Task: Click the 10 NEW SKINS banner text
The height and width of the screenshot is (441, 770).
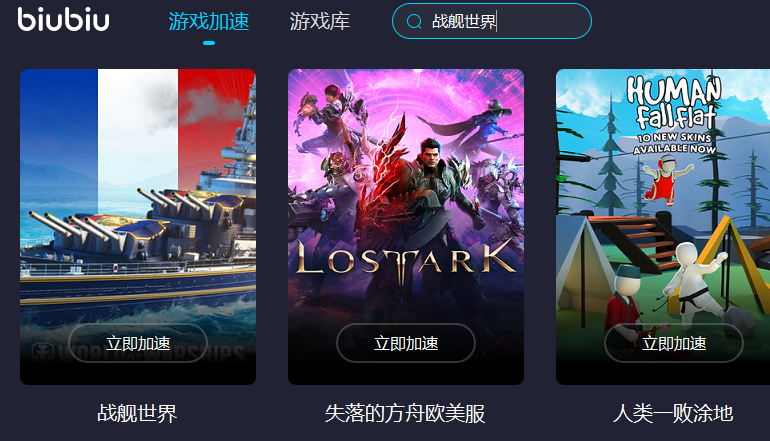Action: pyautogui.click(x=674, y=143)
